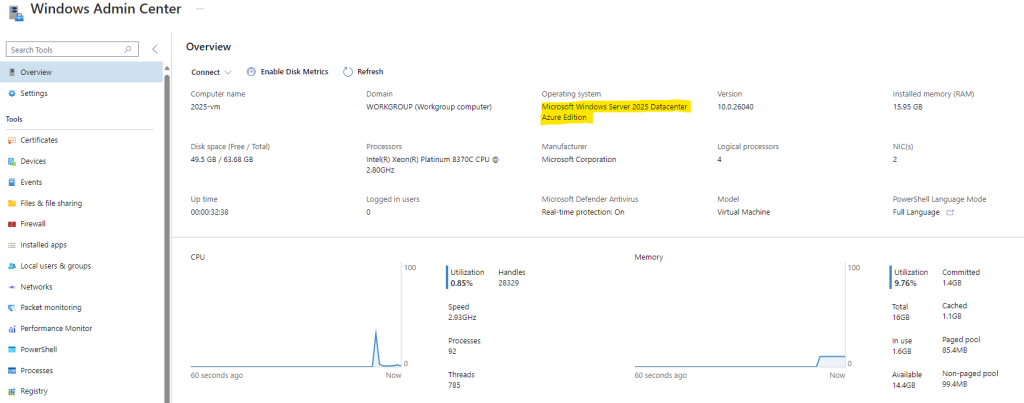The height and width of the screenshot is (403, 1024).
Task: Open Local users & groups
Action: [81, 266]
